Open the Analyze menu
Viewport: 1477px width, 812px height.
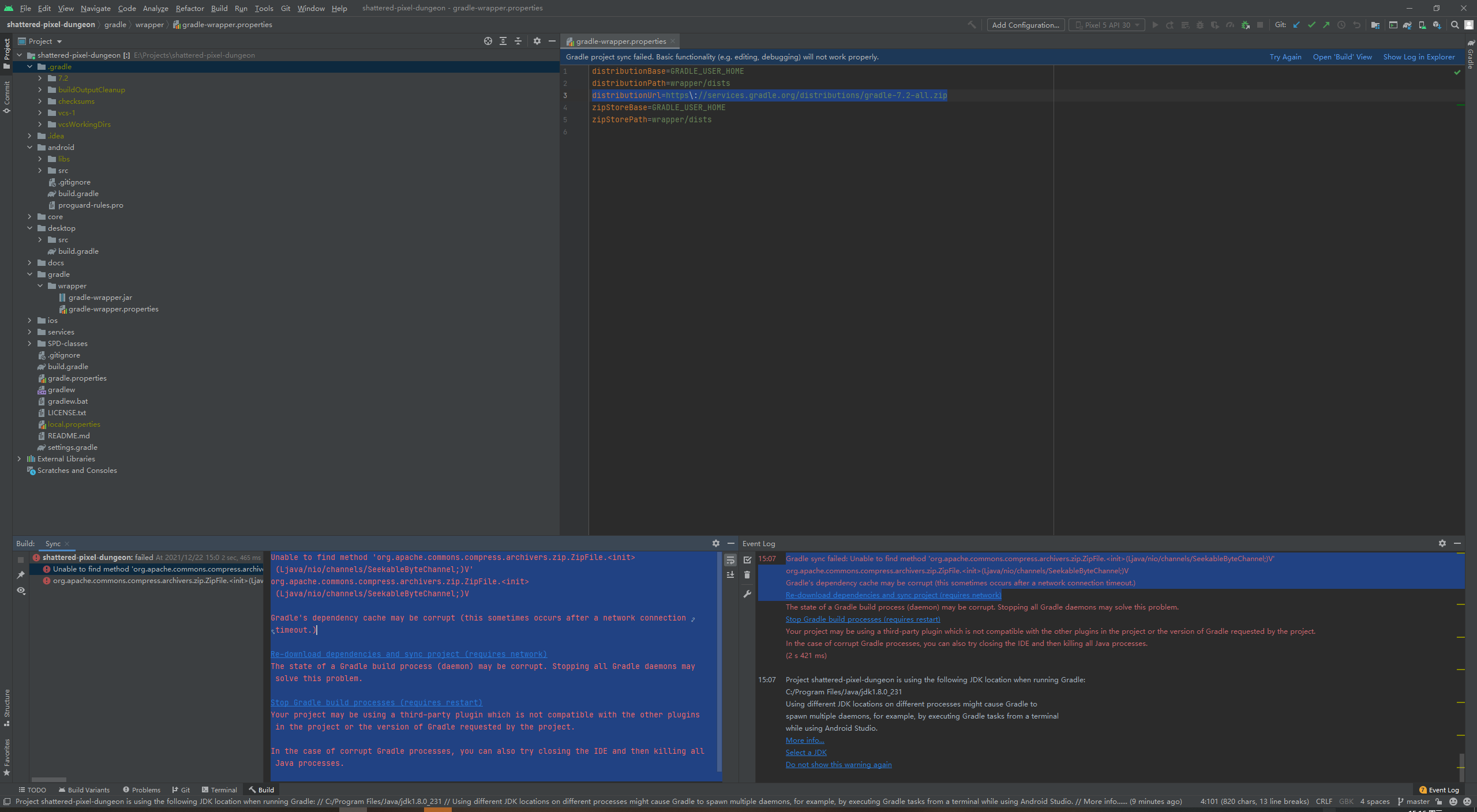[x=155, y=8]
